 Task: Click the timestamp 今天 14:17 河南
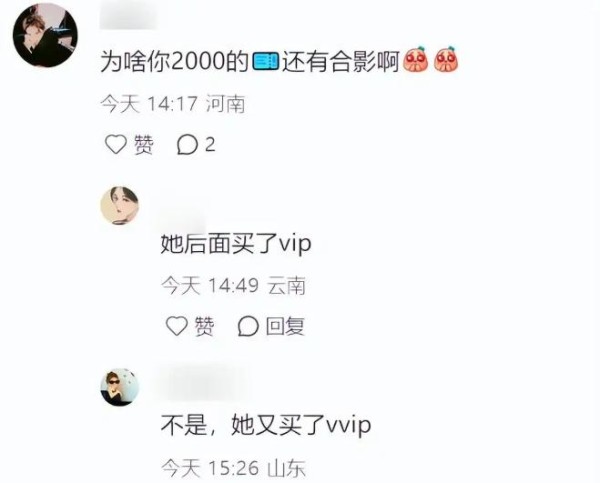point(173,104)
